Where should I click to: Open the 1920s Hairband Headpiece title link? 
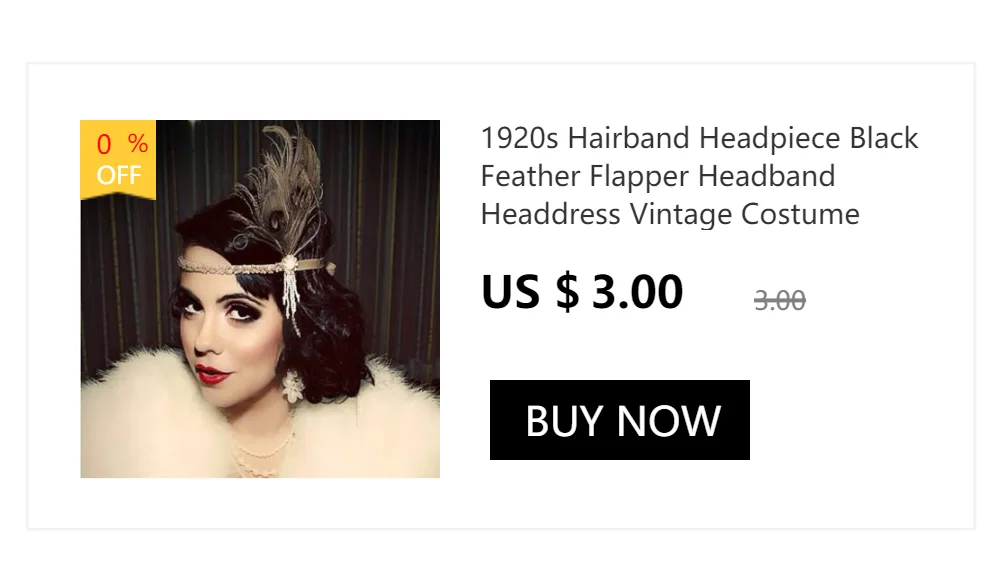[699, 176]
